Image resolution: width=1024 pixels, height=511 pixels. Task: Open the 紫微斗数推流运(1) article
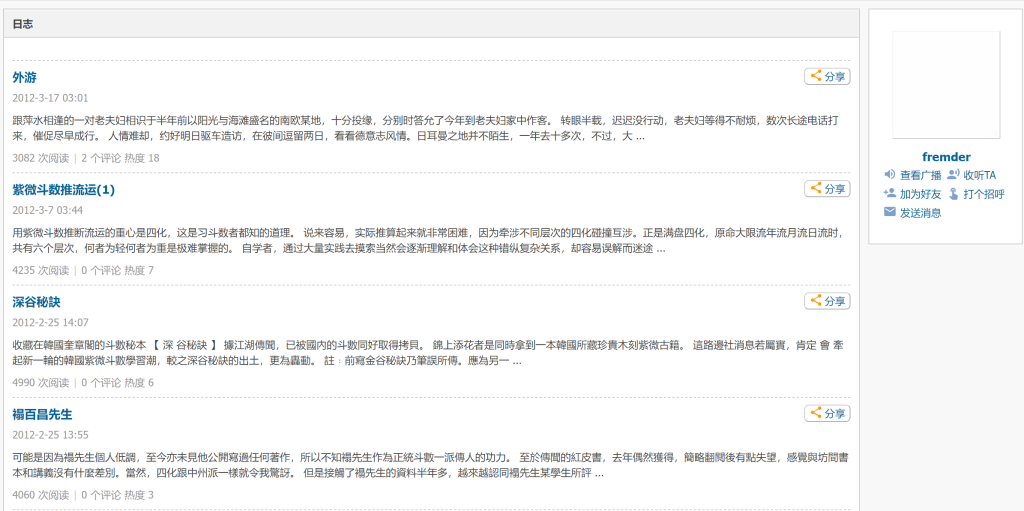[x=64, y=190]
